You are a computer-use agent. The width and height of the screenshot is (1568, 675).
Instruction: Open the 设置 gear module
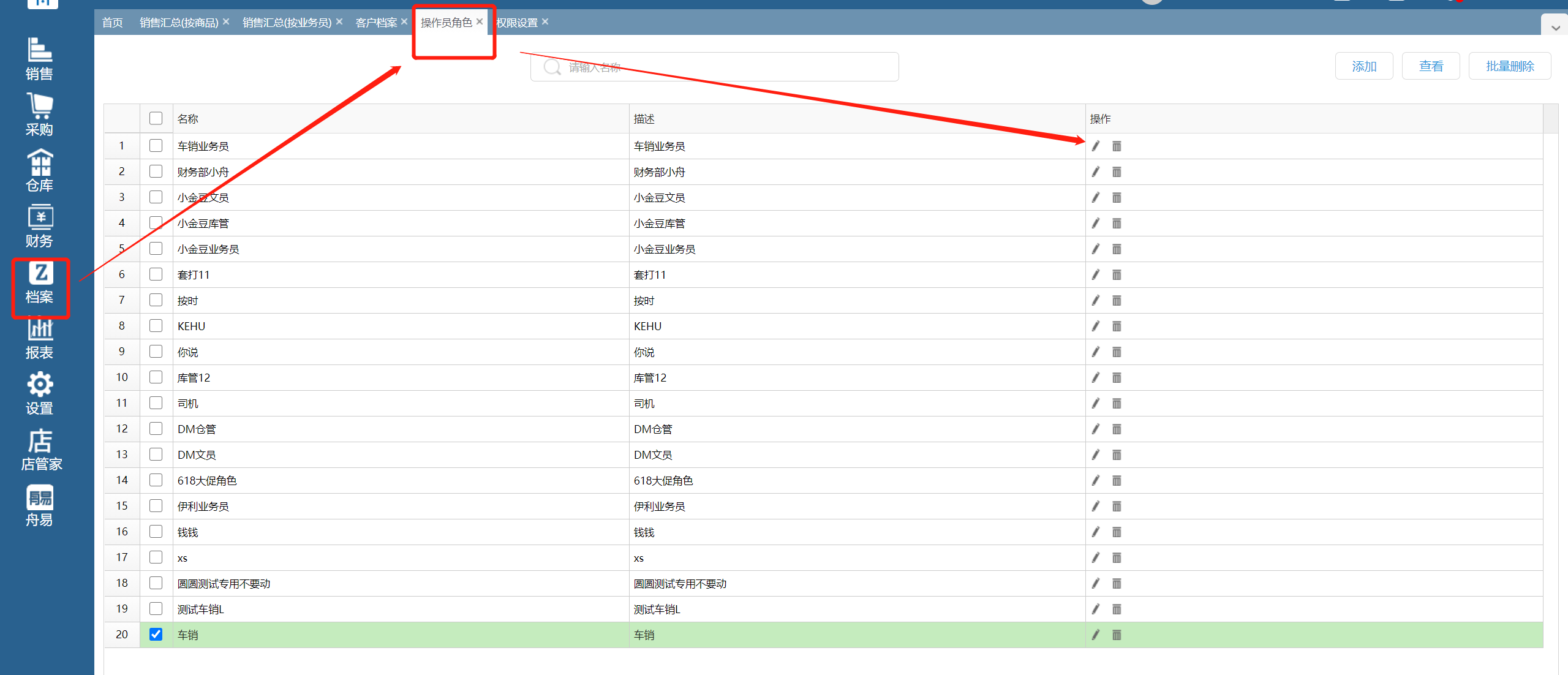click(x=39, y=394)
